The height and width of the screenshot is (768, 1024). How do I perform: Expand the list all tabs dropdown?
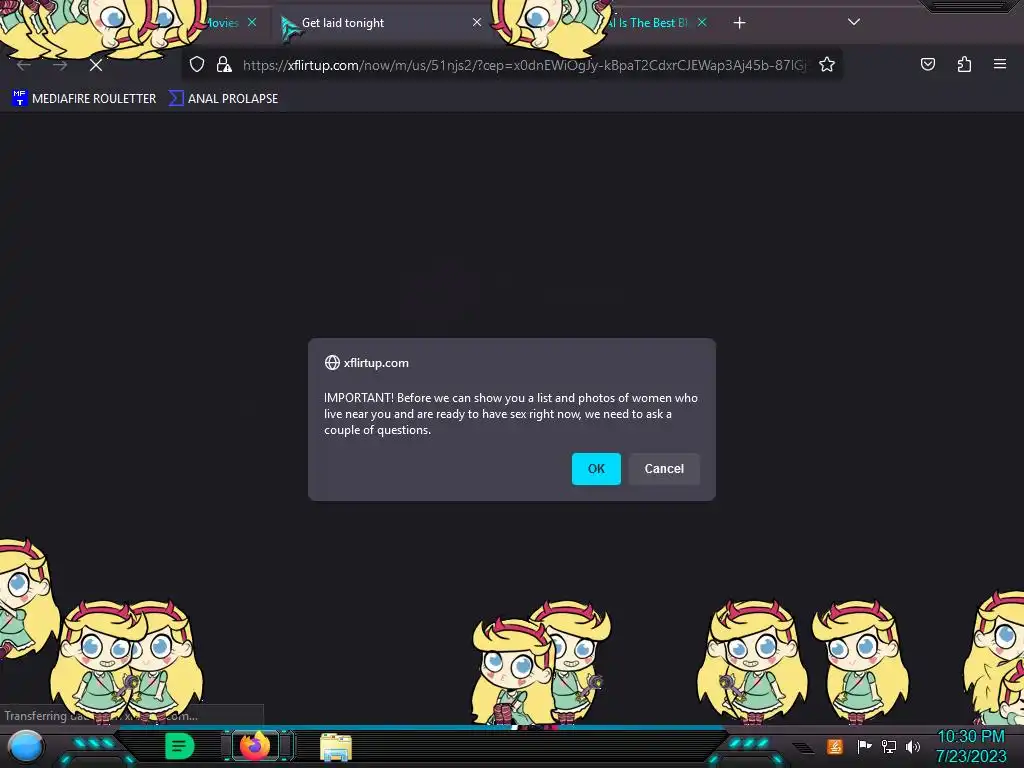click(x=854, y=22)
